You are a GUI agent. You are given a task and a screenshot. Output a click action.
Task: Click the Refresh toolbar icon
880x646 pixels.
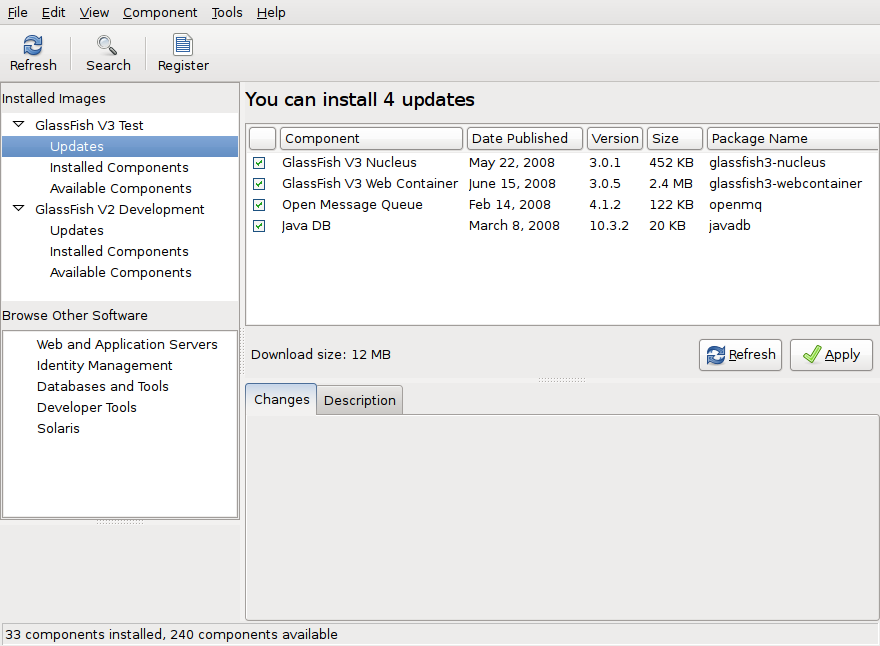pos(33,45)
